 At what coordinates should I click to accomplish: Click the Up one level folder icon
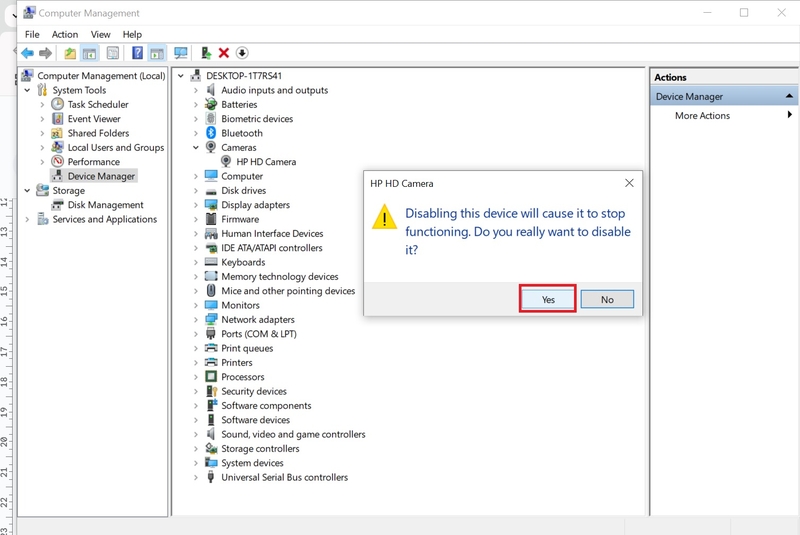(x=70, y=53)
